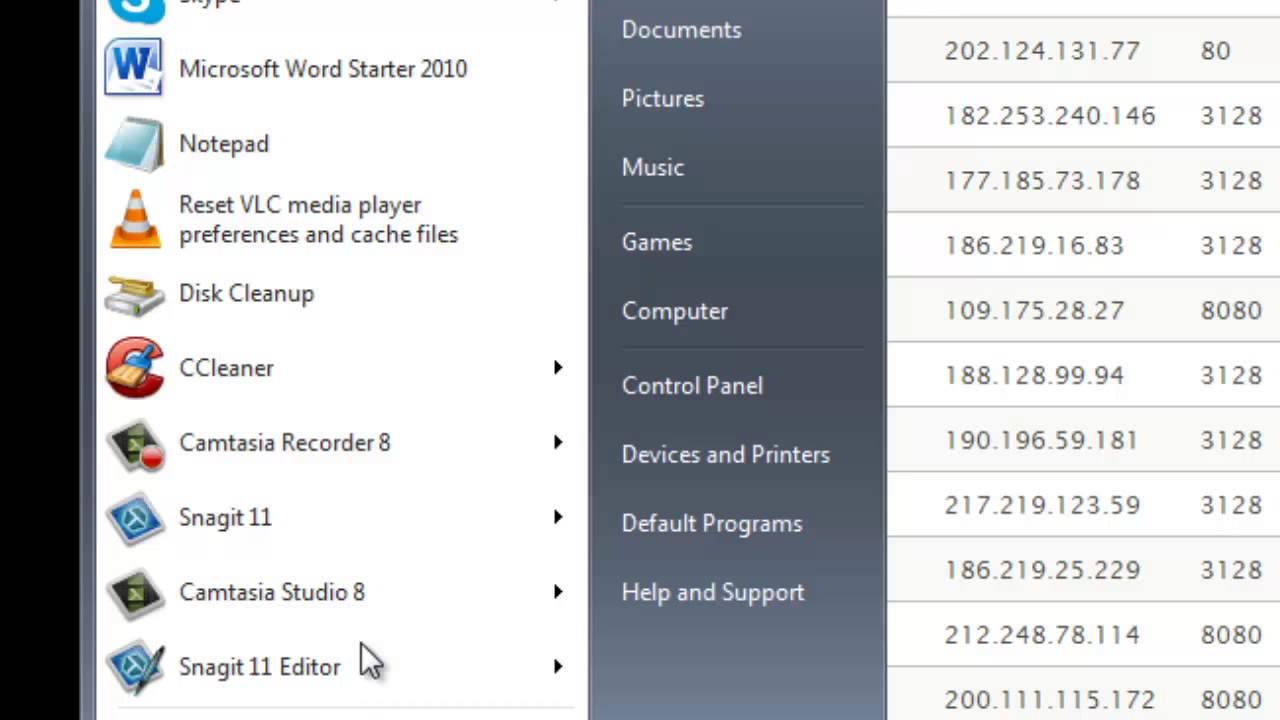Image resolution: width=1280 pixels, height=720 pixels.
Task: Click port 8080 beside 212.248.78.114
Action: (x=1231, y=636)
